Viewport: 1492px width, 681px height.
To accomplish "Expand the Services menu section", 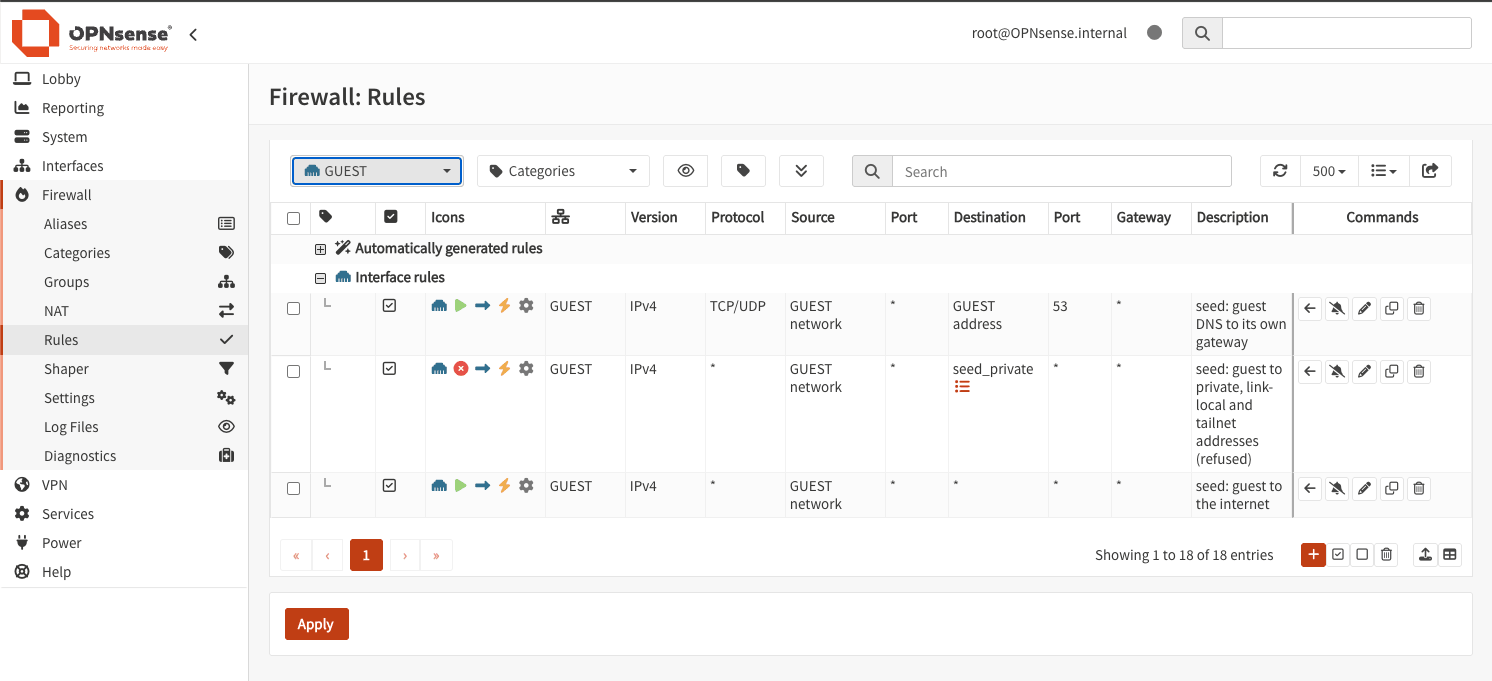I will (124, 514).
